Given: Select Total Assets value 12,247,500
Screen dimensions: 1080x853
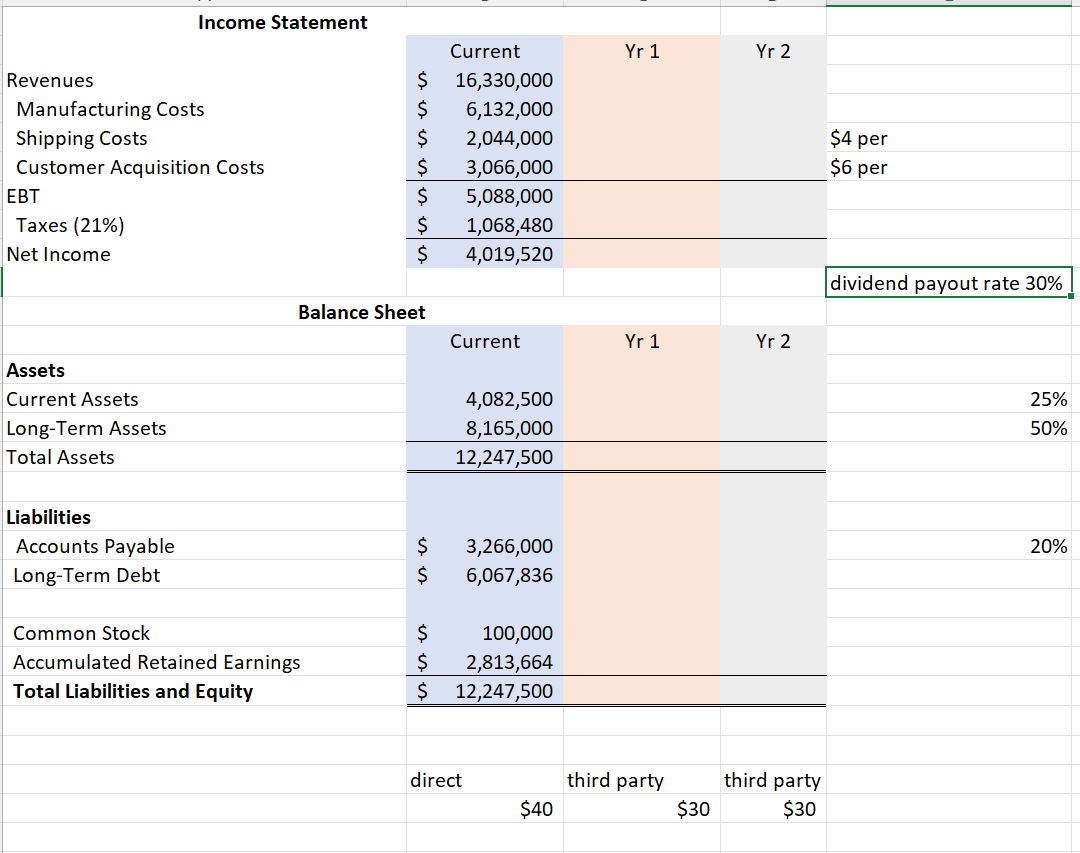Looking at the screenshot, I should click(x=485, y=457).
